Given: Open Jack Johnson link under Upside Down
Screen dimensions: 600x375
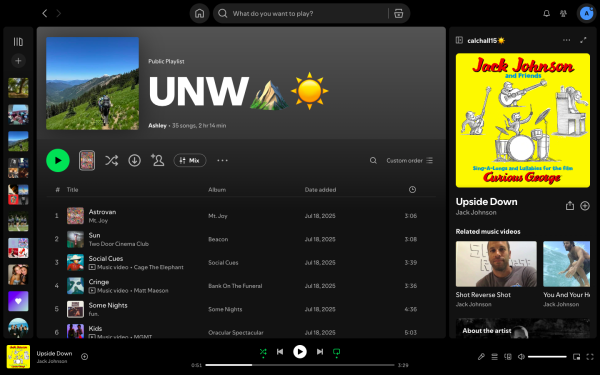Looking at the screenshot, I should click(x=476, y=212).
